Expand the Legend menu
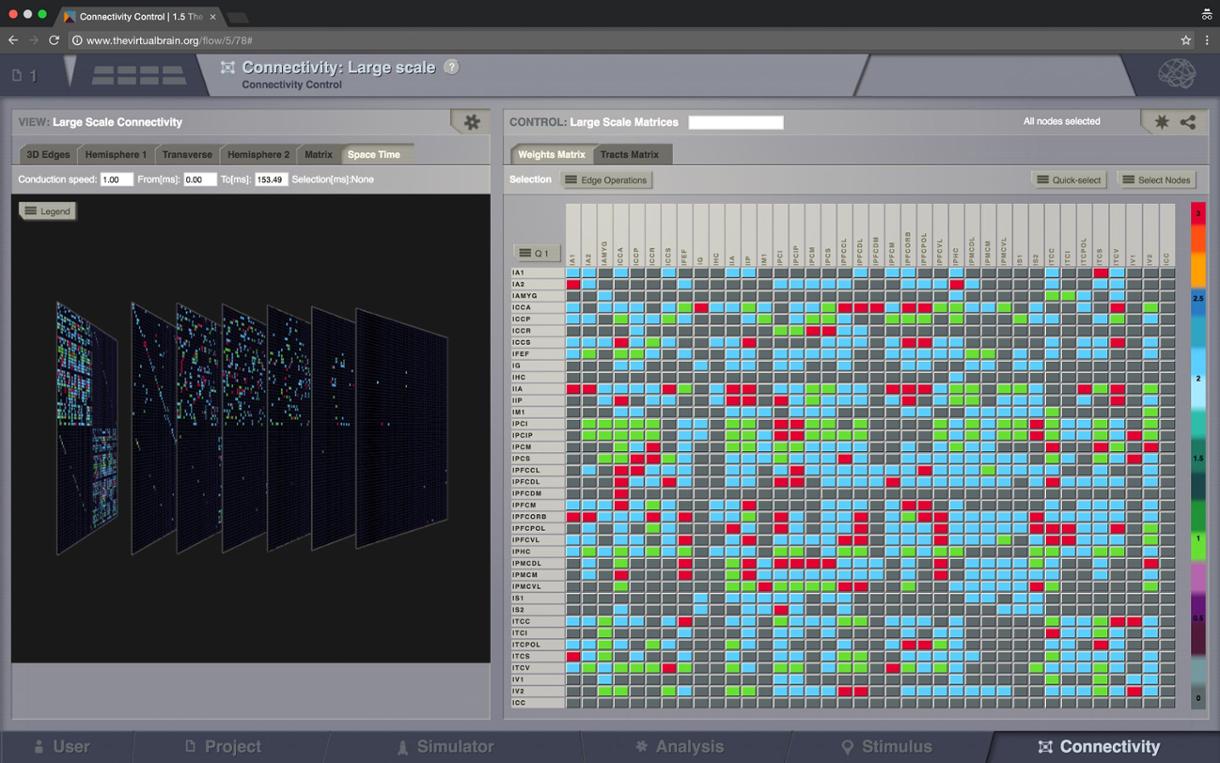The image size is (1220, 763). pyautogui.click(x=47, y=211)
